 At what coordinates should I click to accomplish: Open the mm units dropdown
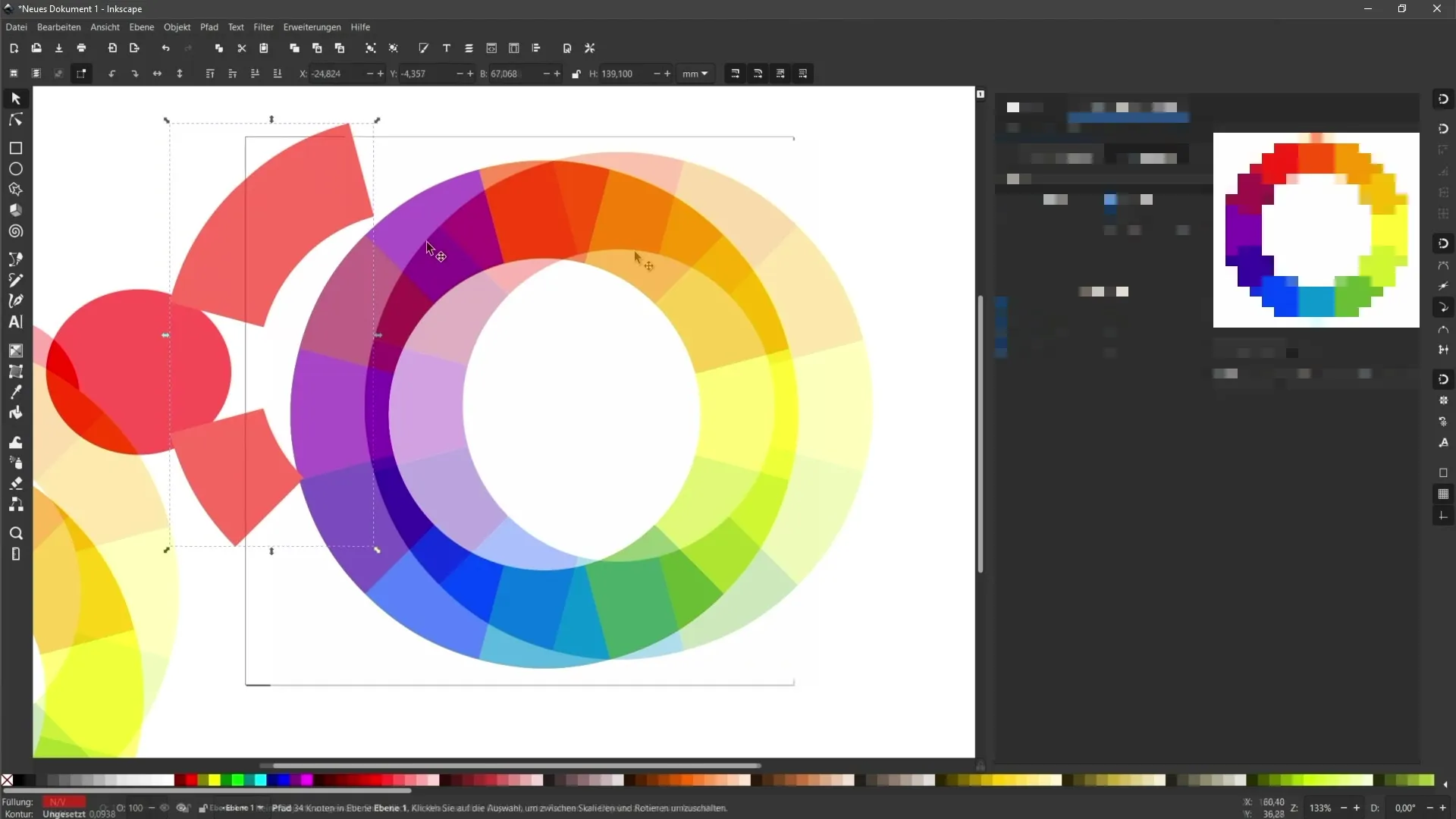[695, 74]
